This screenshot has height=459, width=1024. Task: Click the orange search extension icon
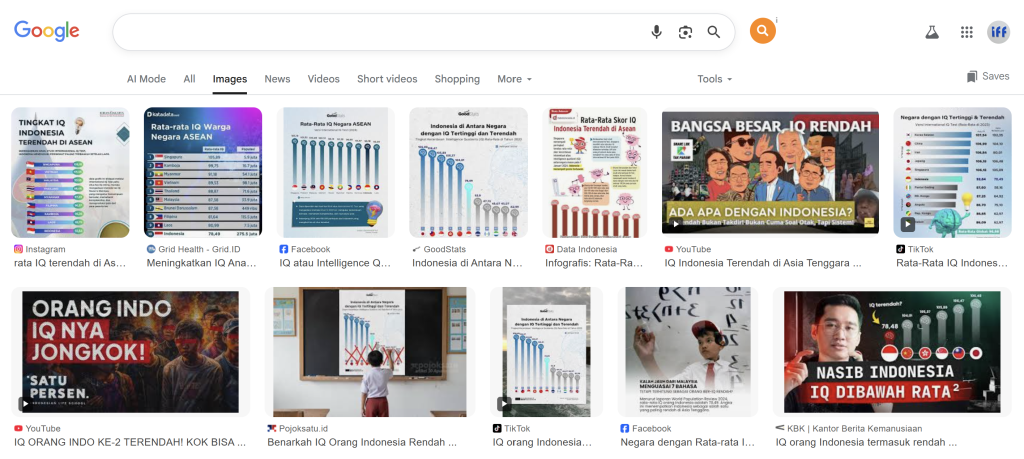click(x=762, y=32)
